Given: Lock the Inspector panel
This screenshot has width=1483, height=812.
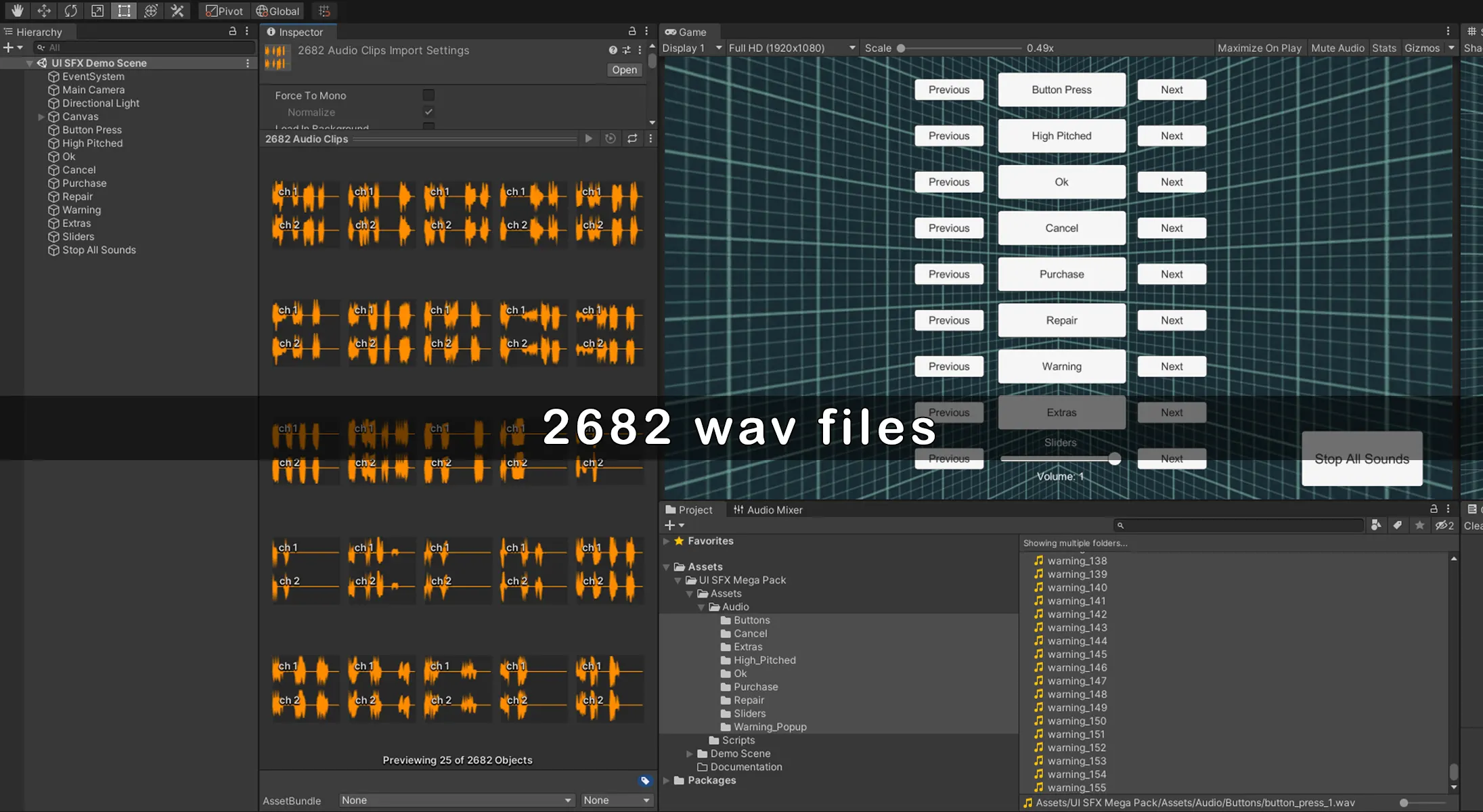Looking at the screenshot, I should click(x=632, y=31).
